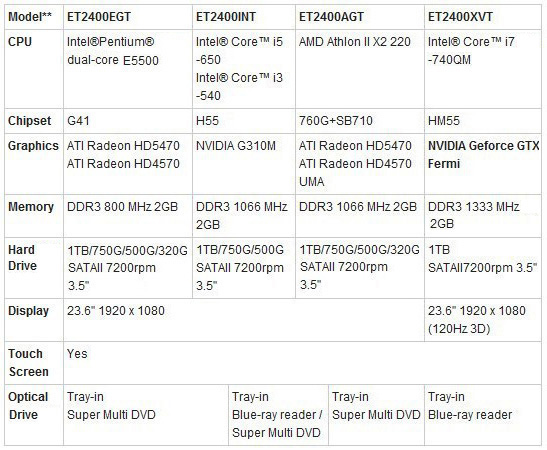Click the Chipset row label
547x450 pixels.
pos(29,121)
